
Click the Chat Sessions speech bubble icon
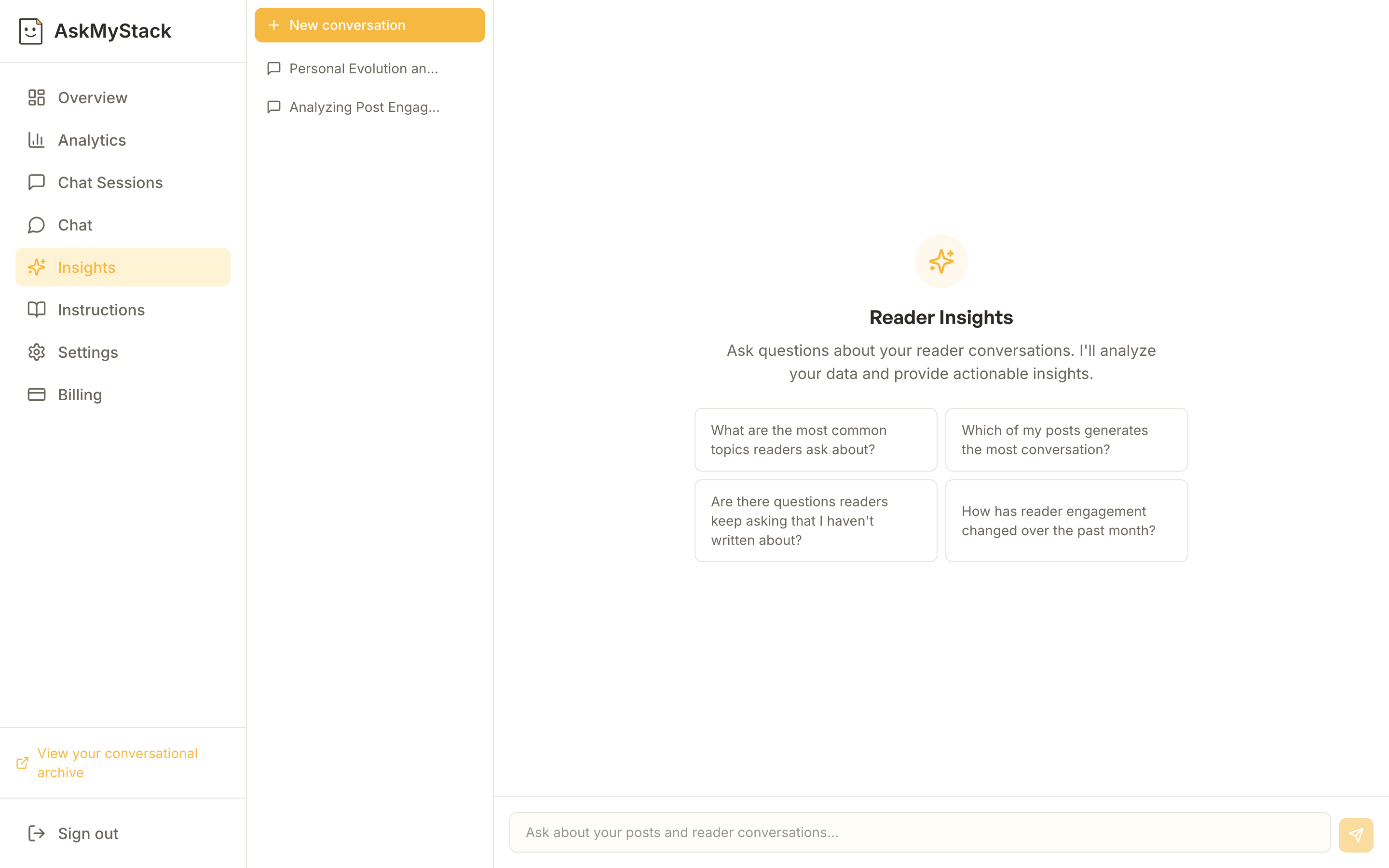coord(36,182)
